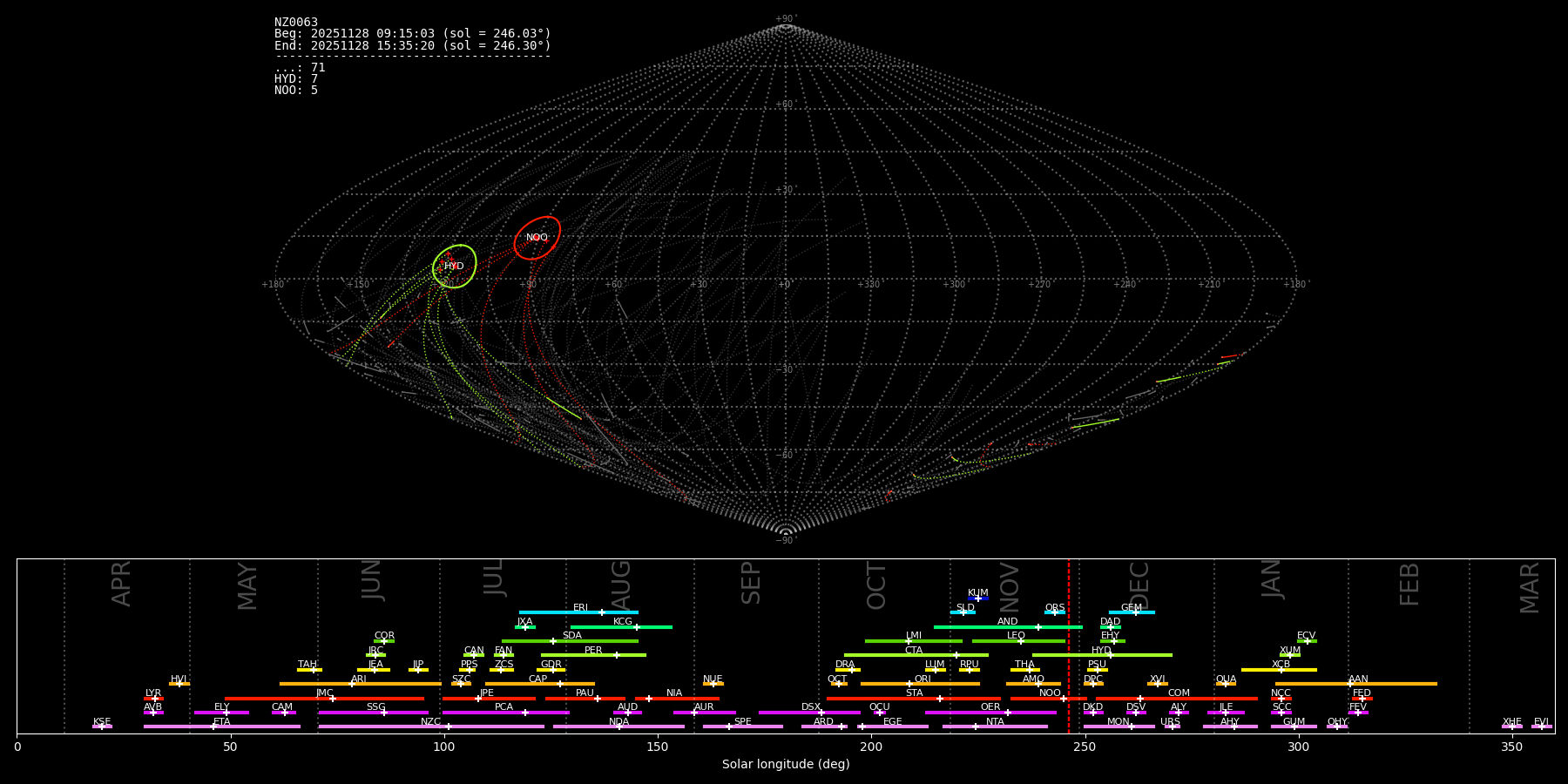The height and width of the screenshot is (784, 1568).
Task: Click the NZ0063 station header text
Action: coord(296,23)
